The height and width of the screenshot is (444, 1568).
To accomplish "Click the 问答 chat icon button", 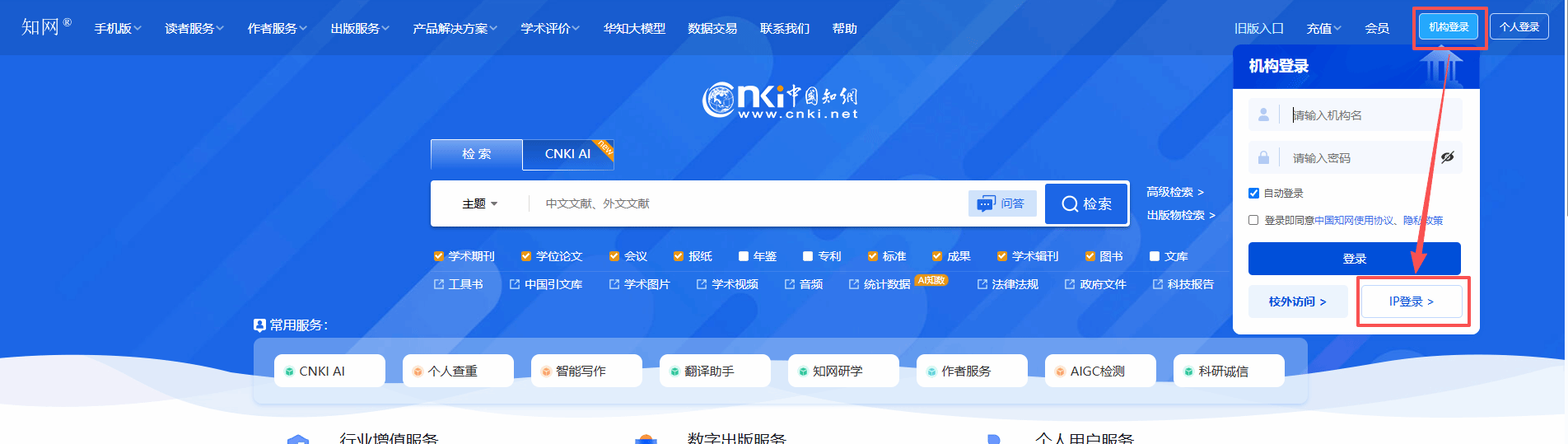I will tap(1001, 203).
